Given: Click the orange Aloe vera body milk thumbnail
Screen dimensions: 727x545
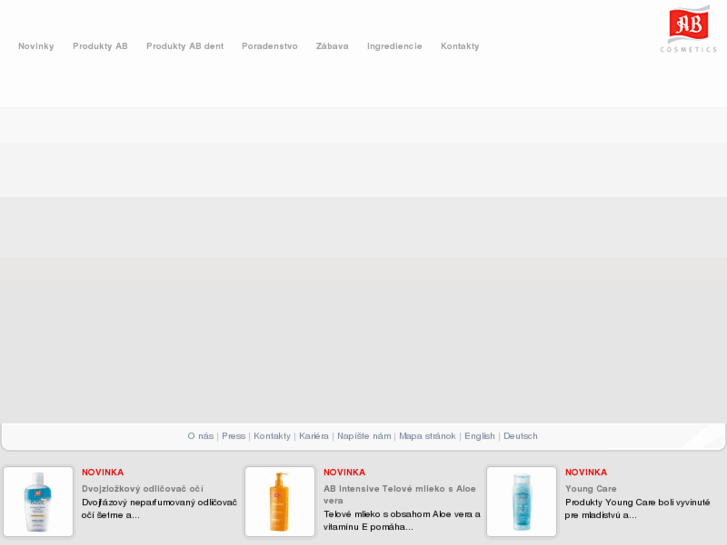Looking at the screenshot, I should pyautogui.click(x=280, y=502).
